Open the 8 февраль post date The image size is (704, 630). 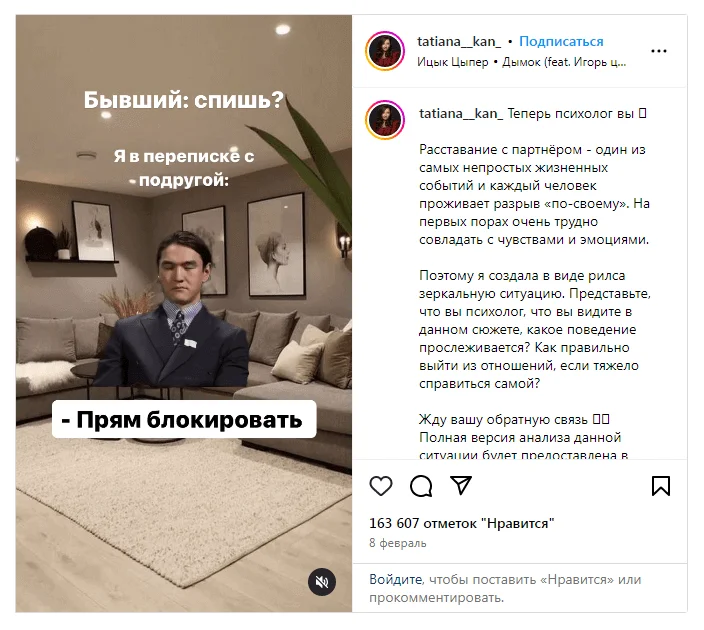(x=397, y=543)
